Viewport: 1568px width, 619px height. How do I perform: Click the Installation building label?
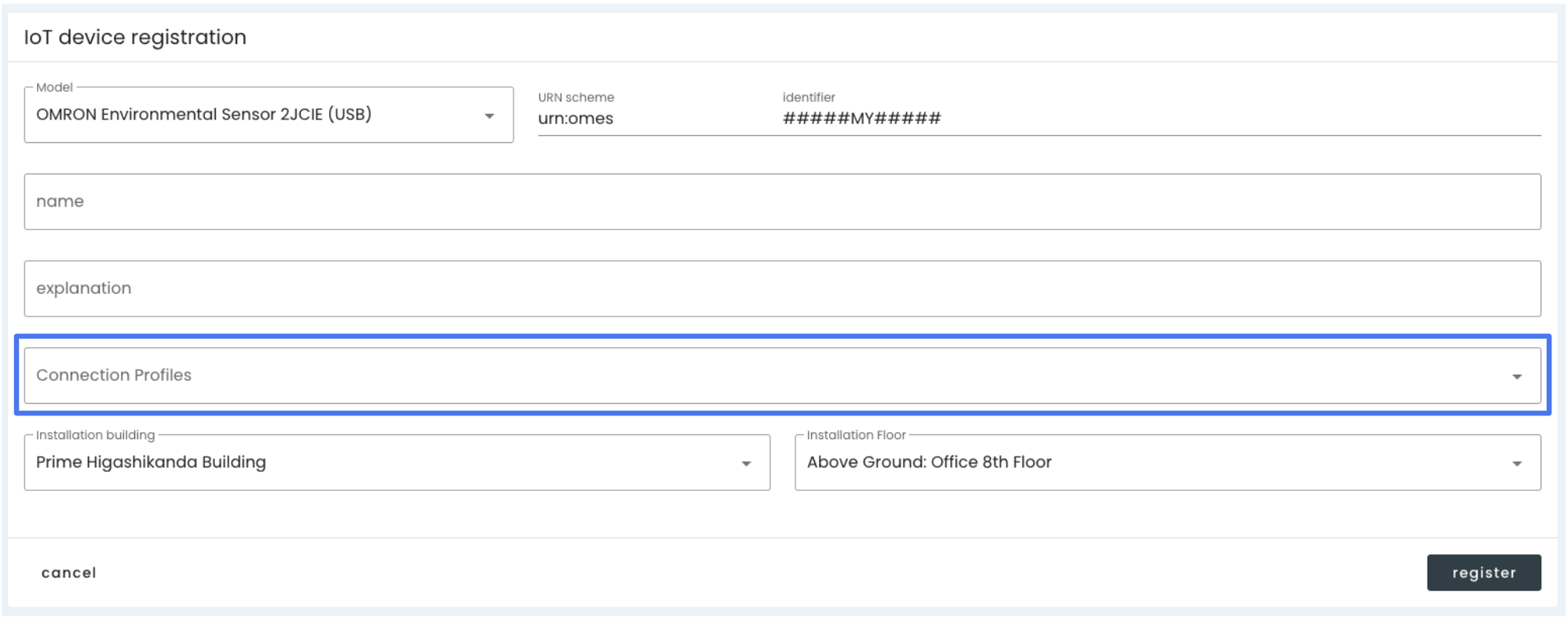pos(95,435)
